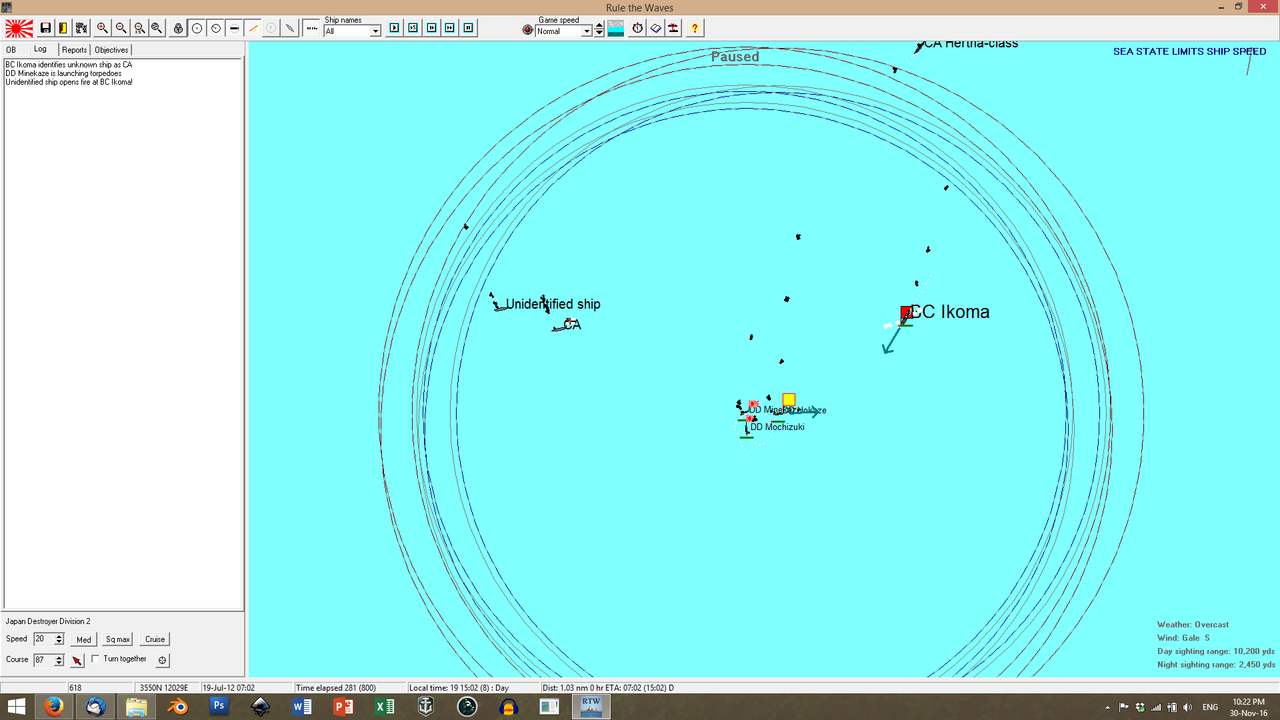Screen dimensions: 1280x720
Task: Set speed with the Cruise button
Action: (155, 639)
